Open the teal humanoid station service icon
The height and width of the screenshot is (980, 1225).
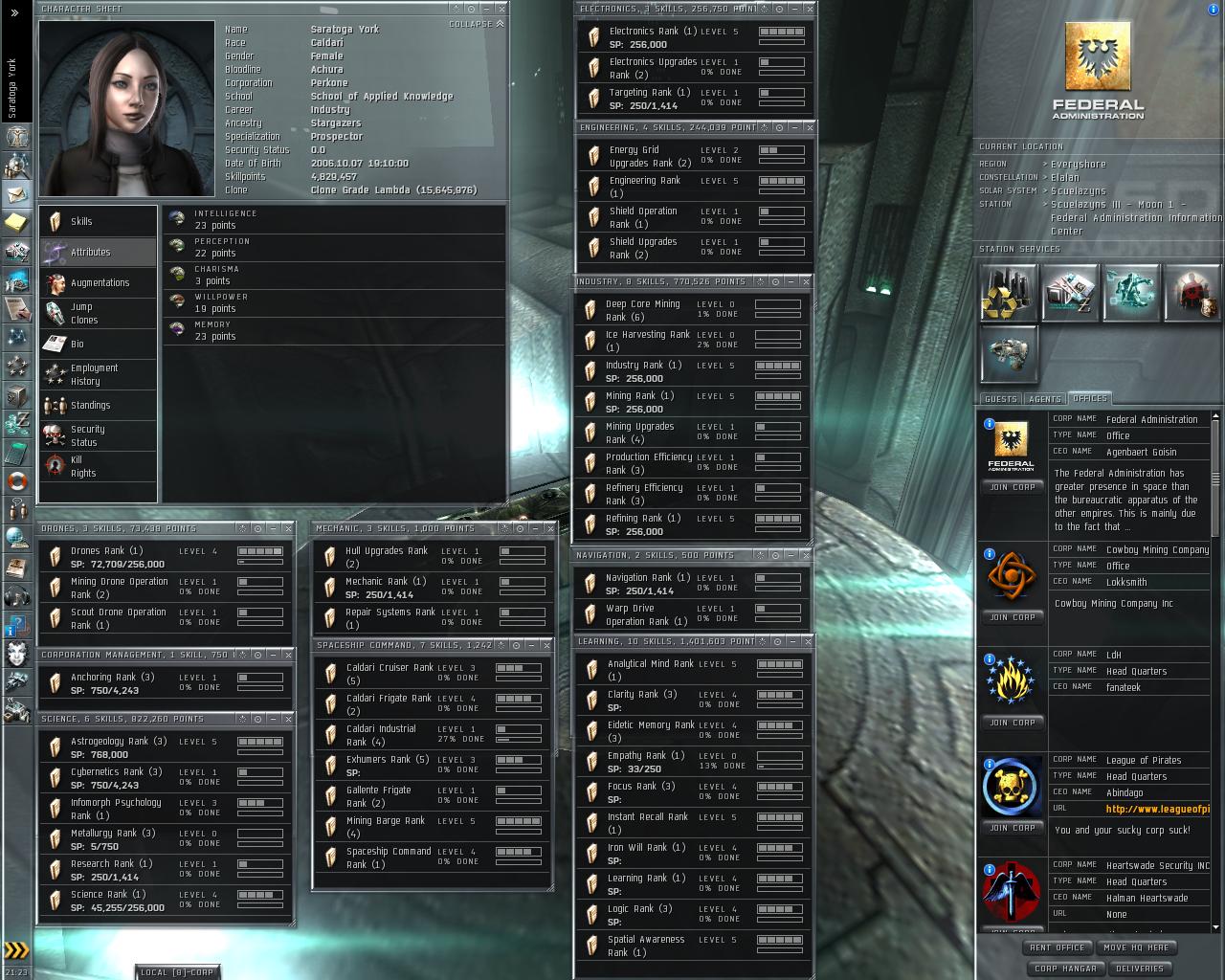[1130, 293]
